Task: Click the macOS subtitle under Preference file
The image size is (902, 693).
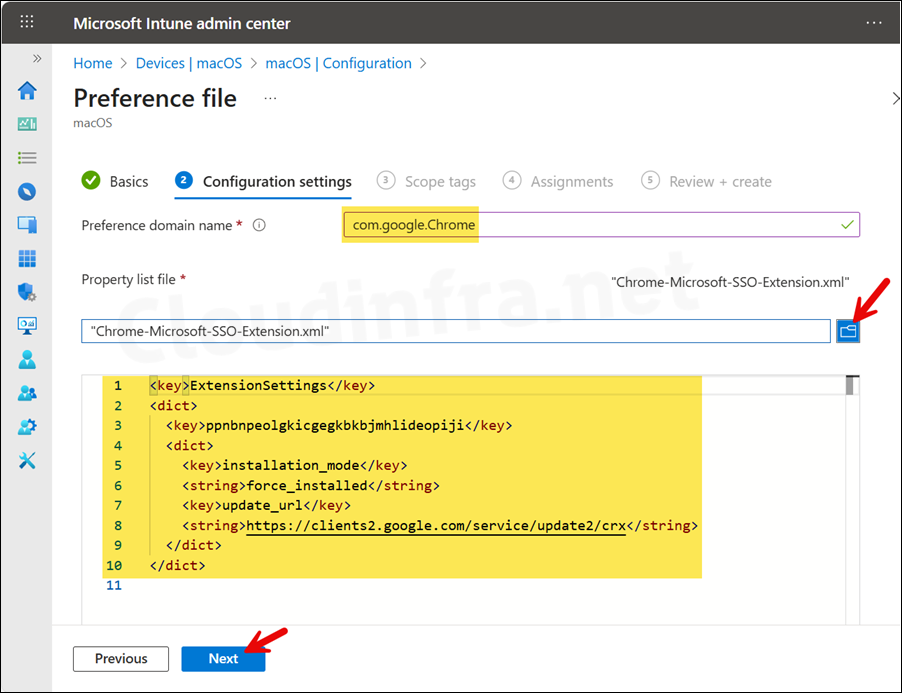Action: click(93, 123)
